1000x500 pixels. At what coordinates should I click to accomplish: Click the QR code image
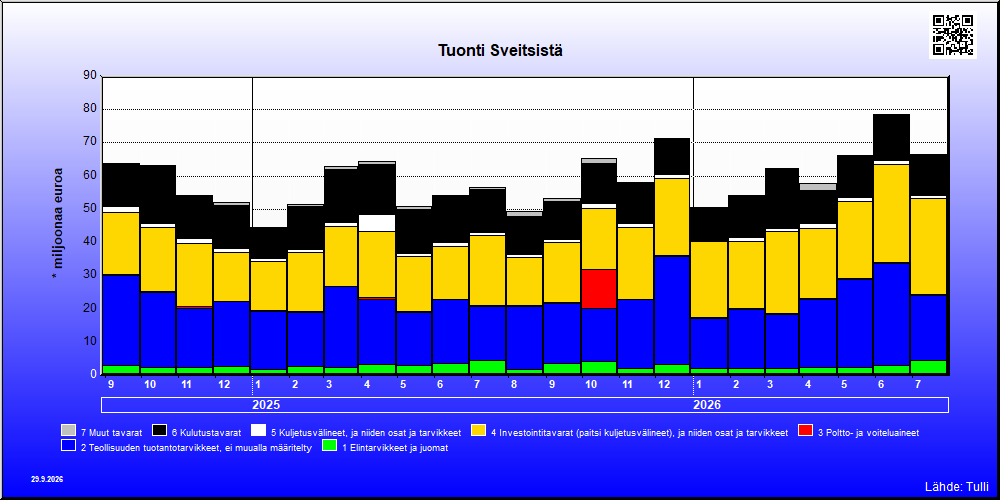[953, 34]
